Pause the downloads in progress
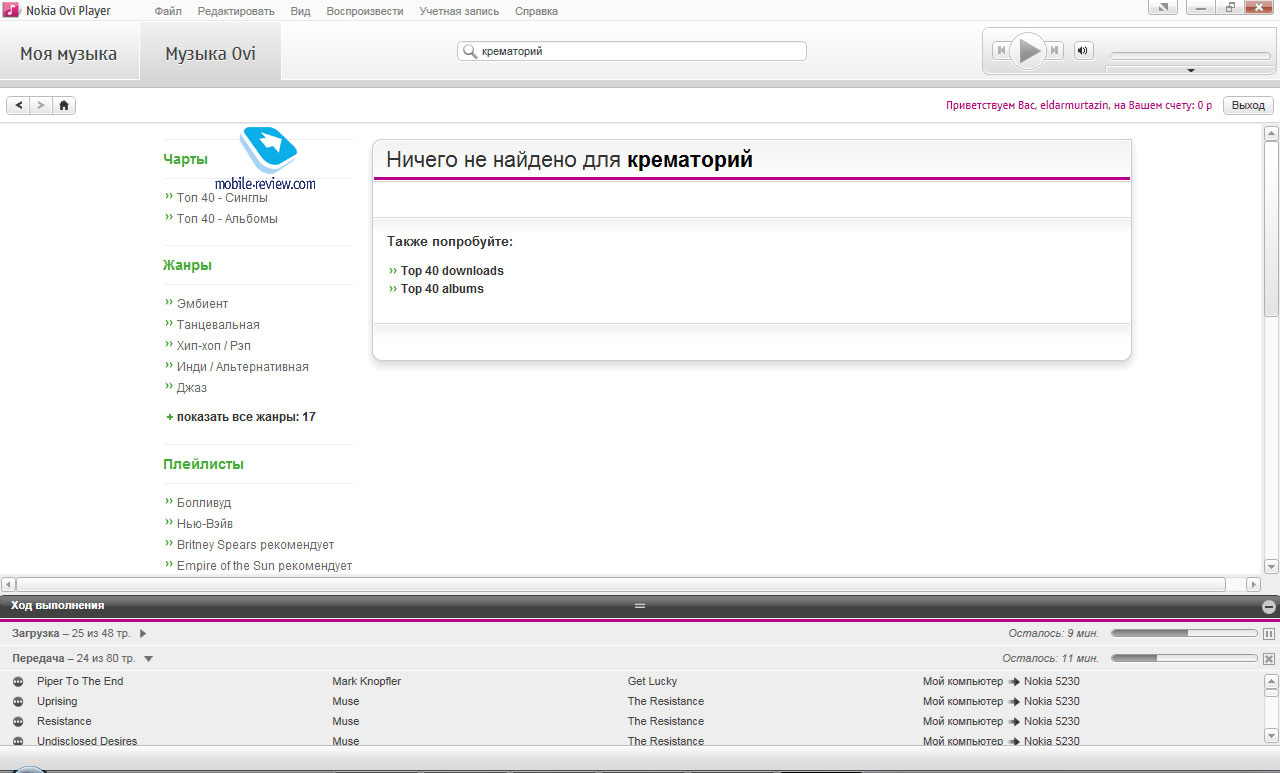Image resolution: width=1280 pixels, height=773 pixels. click(1269, 633)
